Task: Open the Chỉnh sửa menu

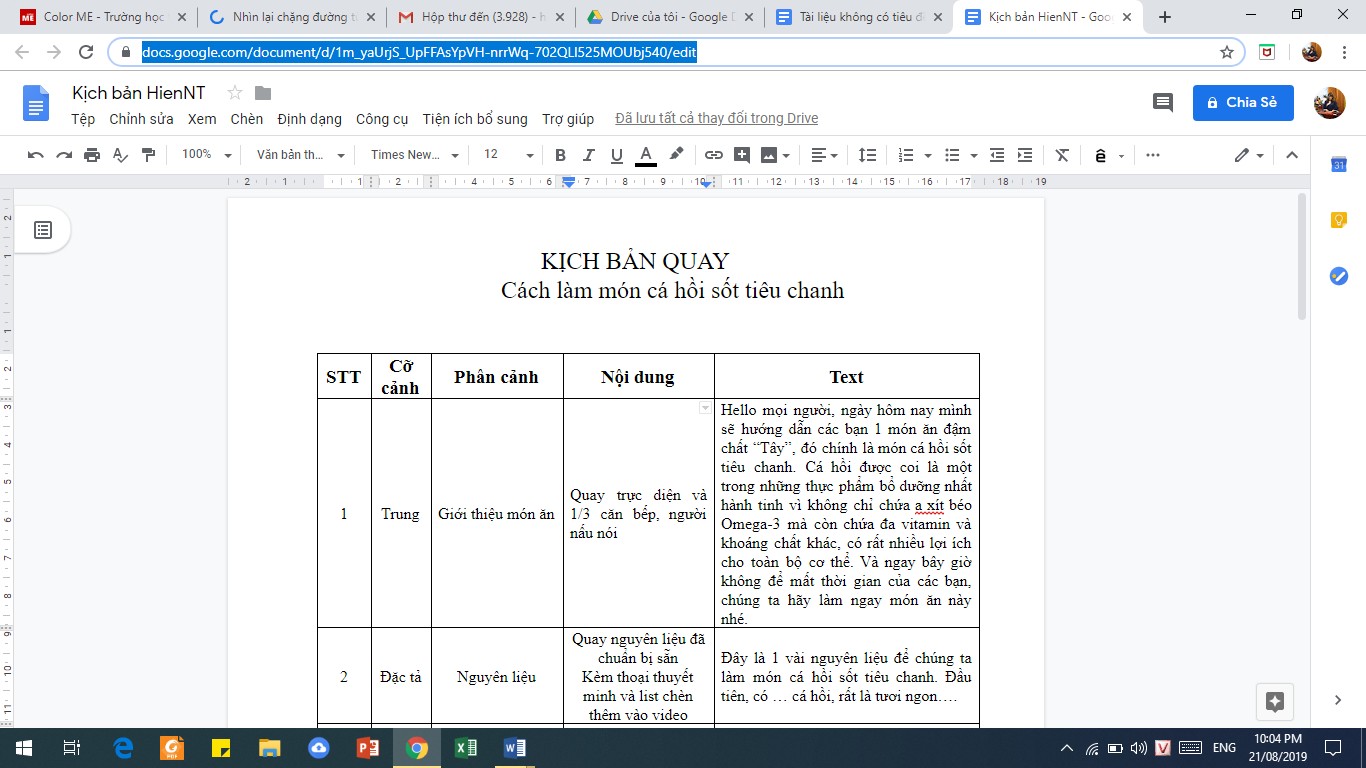Action: [x=141, y=119]
